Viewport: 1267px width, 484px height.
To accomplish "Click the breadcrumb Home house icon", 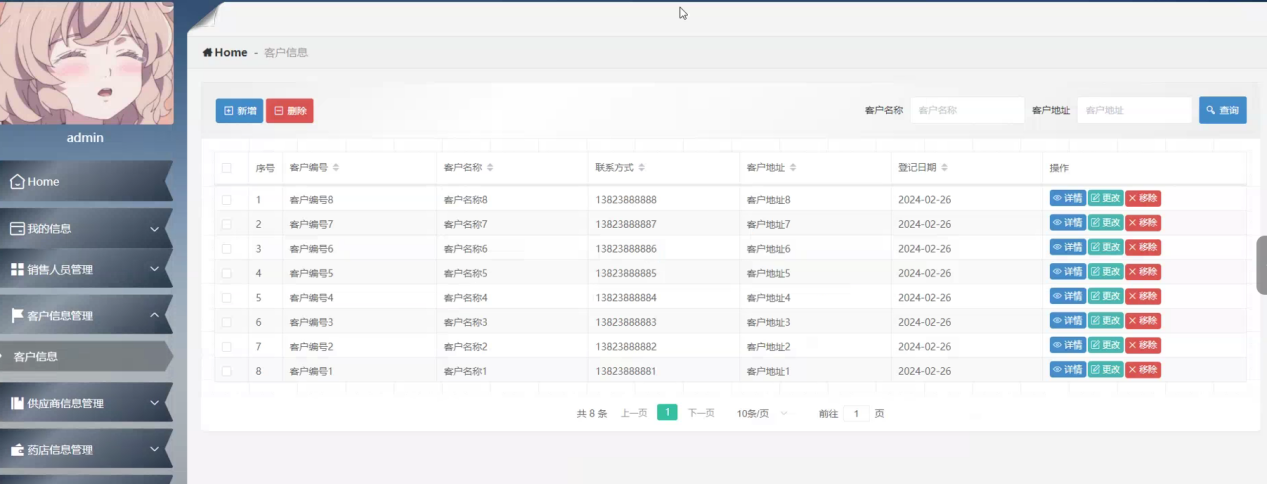I will [x=207, y=52].
